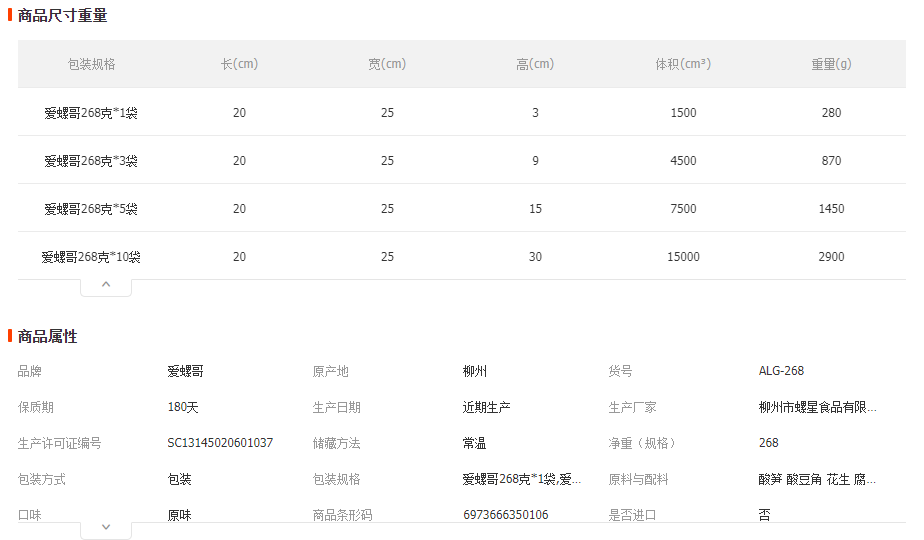Click the 是否进口 attribute label
The width and height of the screenshot is (924, 540).
point(632,515)
